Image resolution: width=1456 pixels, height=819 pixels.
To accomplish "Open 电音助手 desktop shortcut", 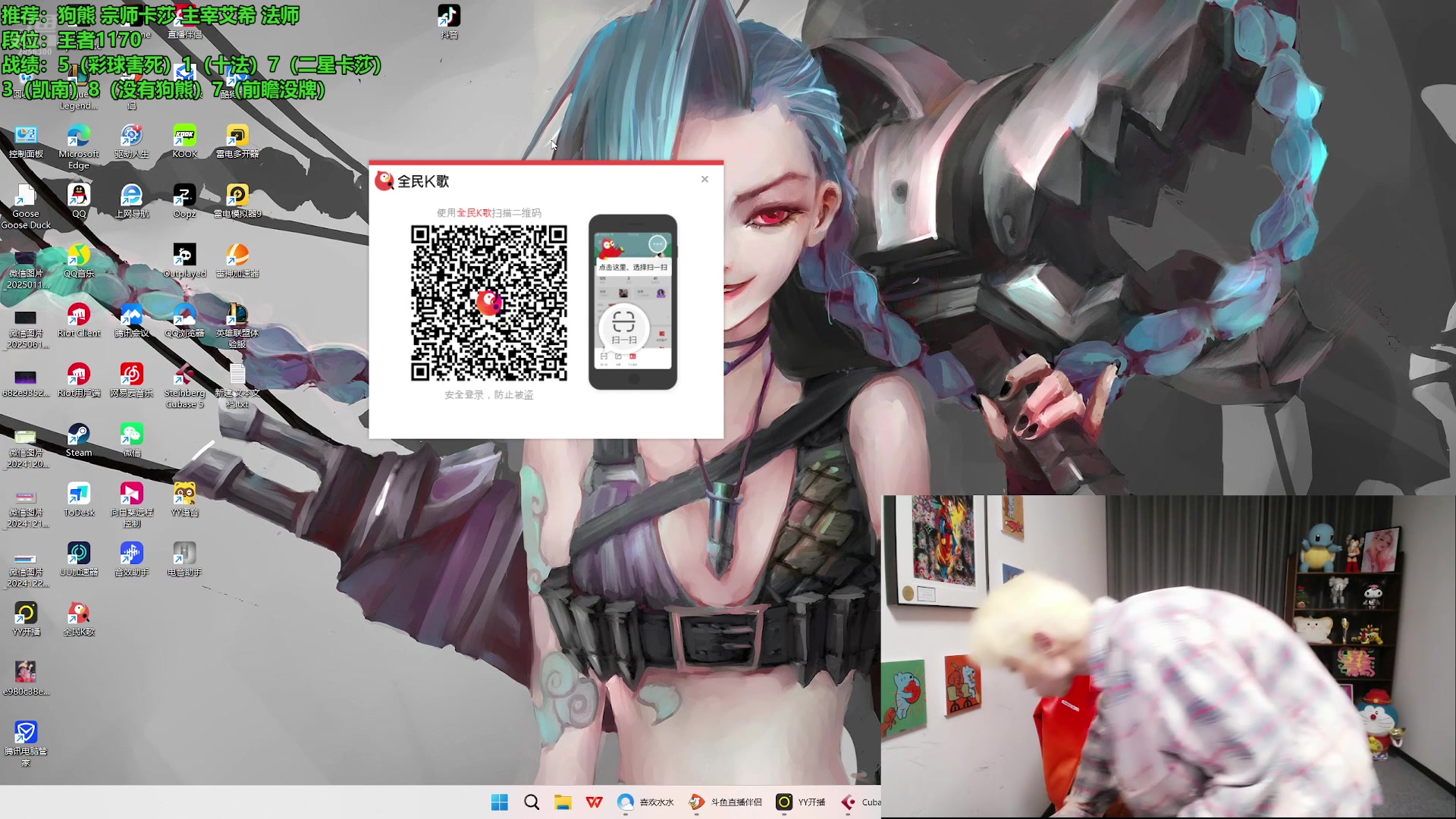I will pyautogui.click(x=184, y=560).
